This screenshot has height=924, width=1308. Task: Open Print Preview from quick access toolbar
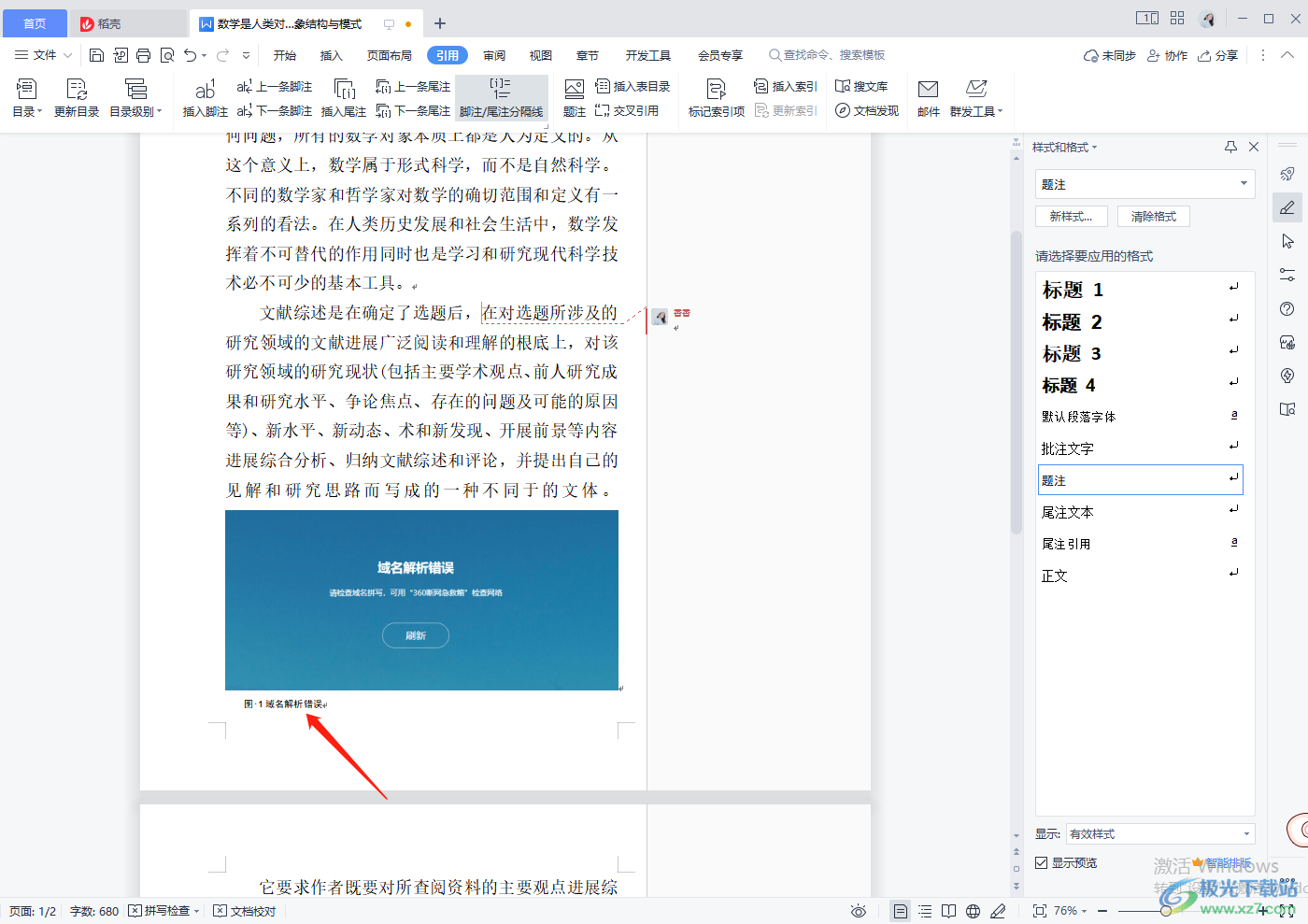click(x=167, y=55)
